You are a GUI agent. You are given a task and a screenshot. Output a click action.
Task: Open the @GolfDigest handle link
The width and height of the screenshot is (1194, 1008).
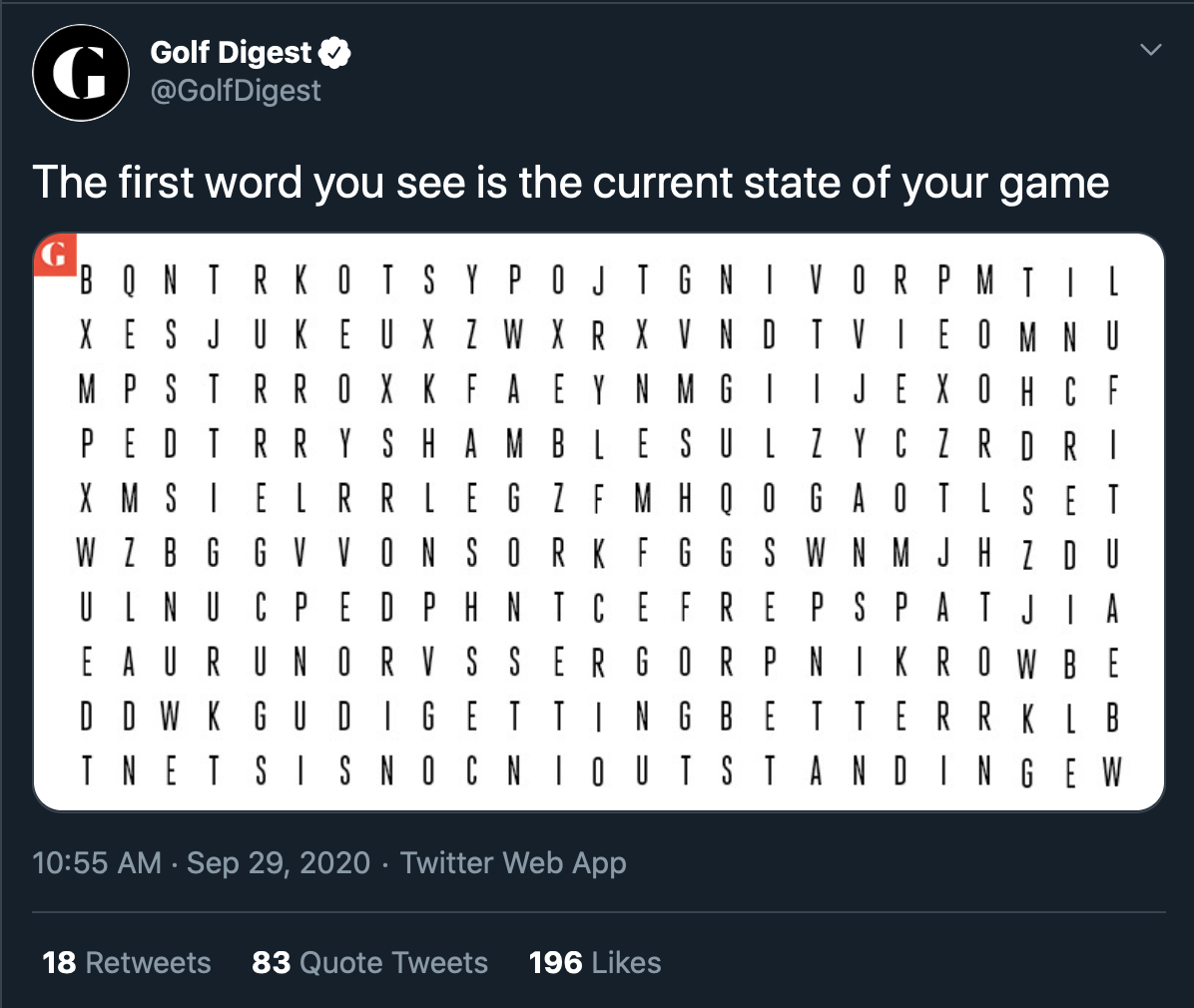(236, 91)
